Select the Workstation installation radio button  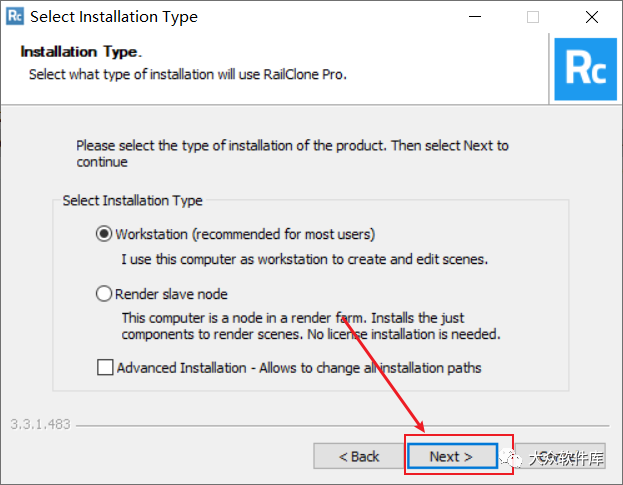pos(104,234)
